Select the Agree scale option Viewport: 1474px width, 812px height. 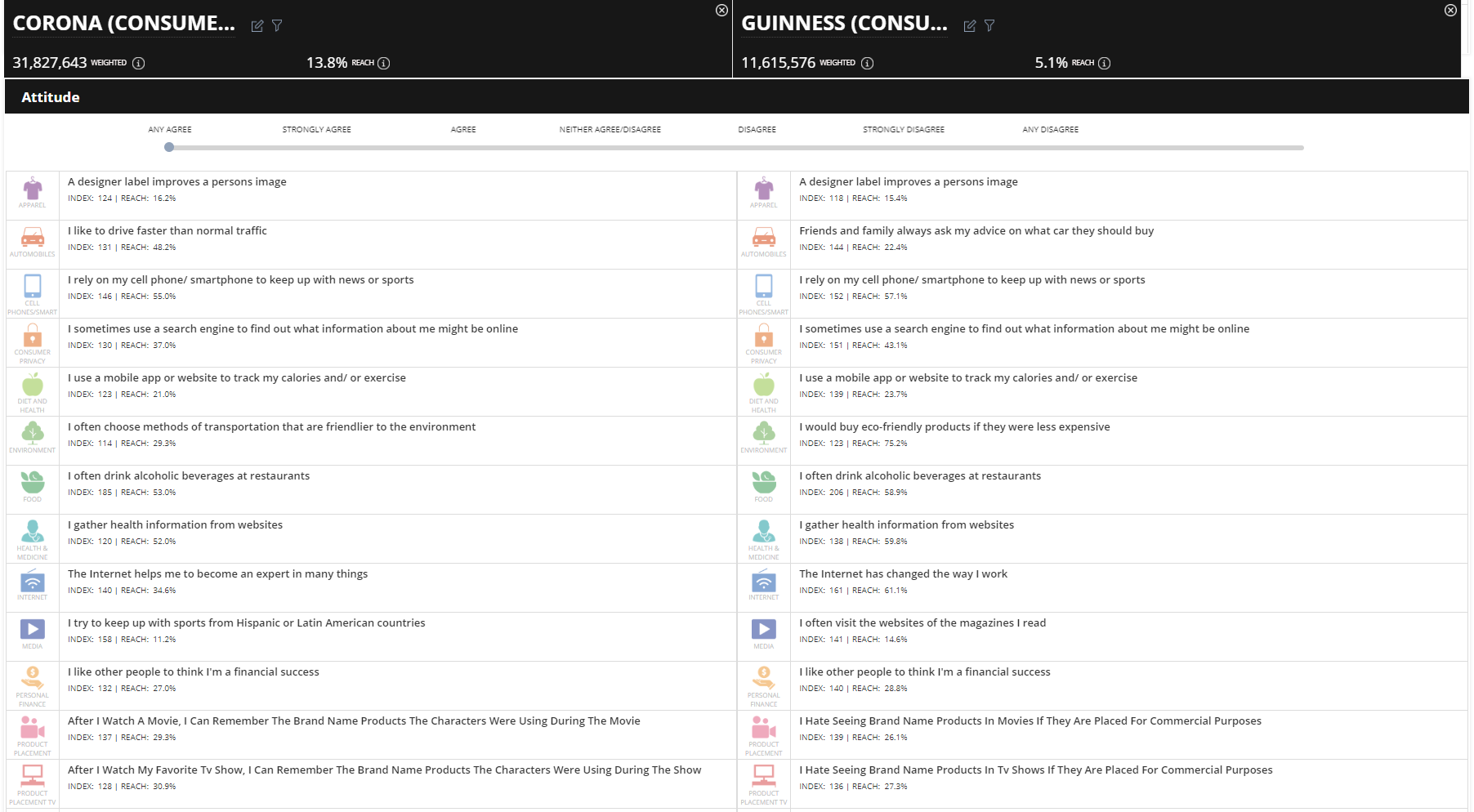(x=463, y=130)
